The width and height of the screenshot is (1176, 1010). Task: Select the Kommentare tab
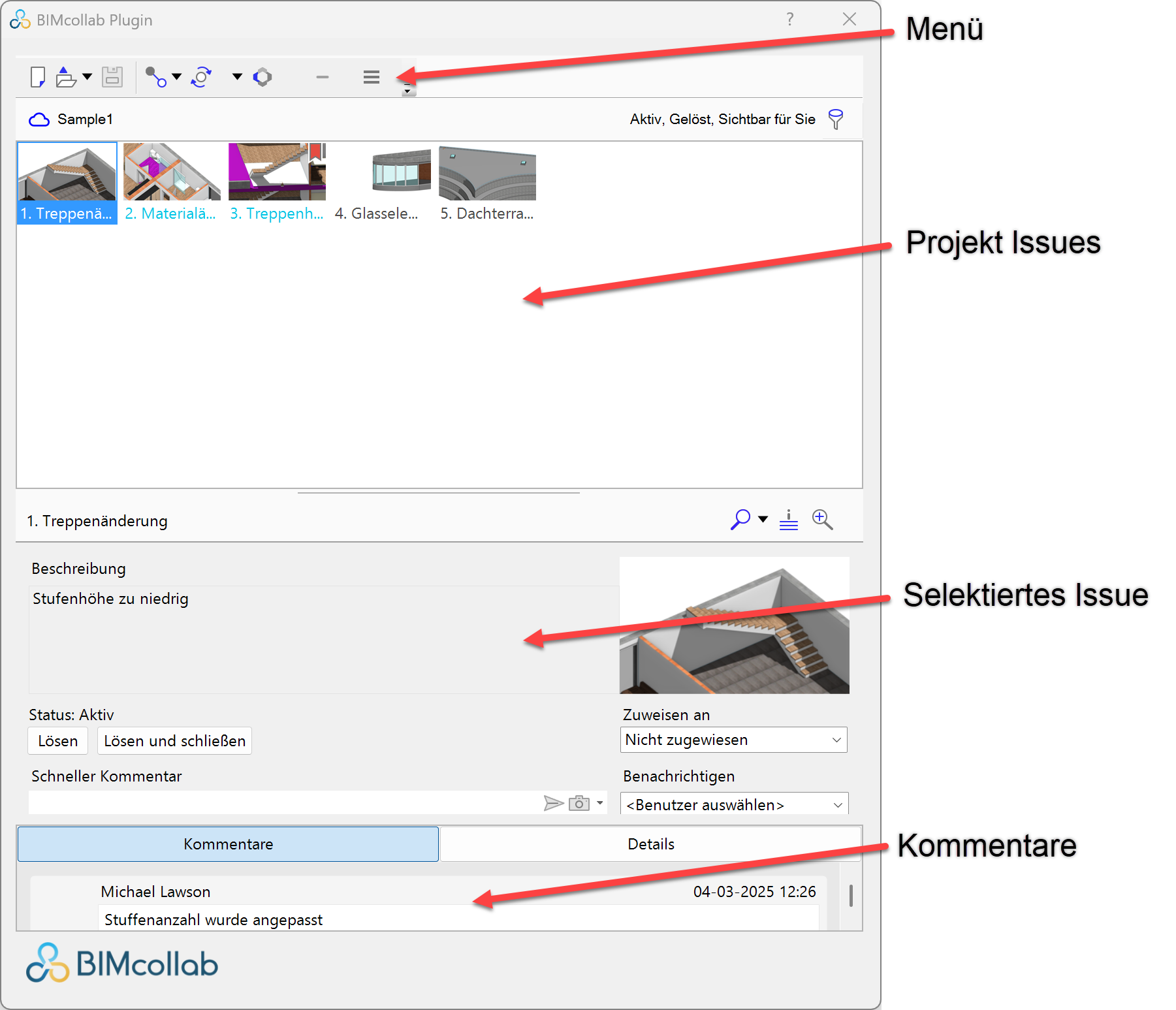pyautogui.click(x=228, y=844)
